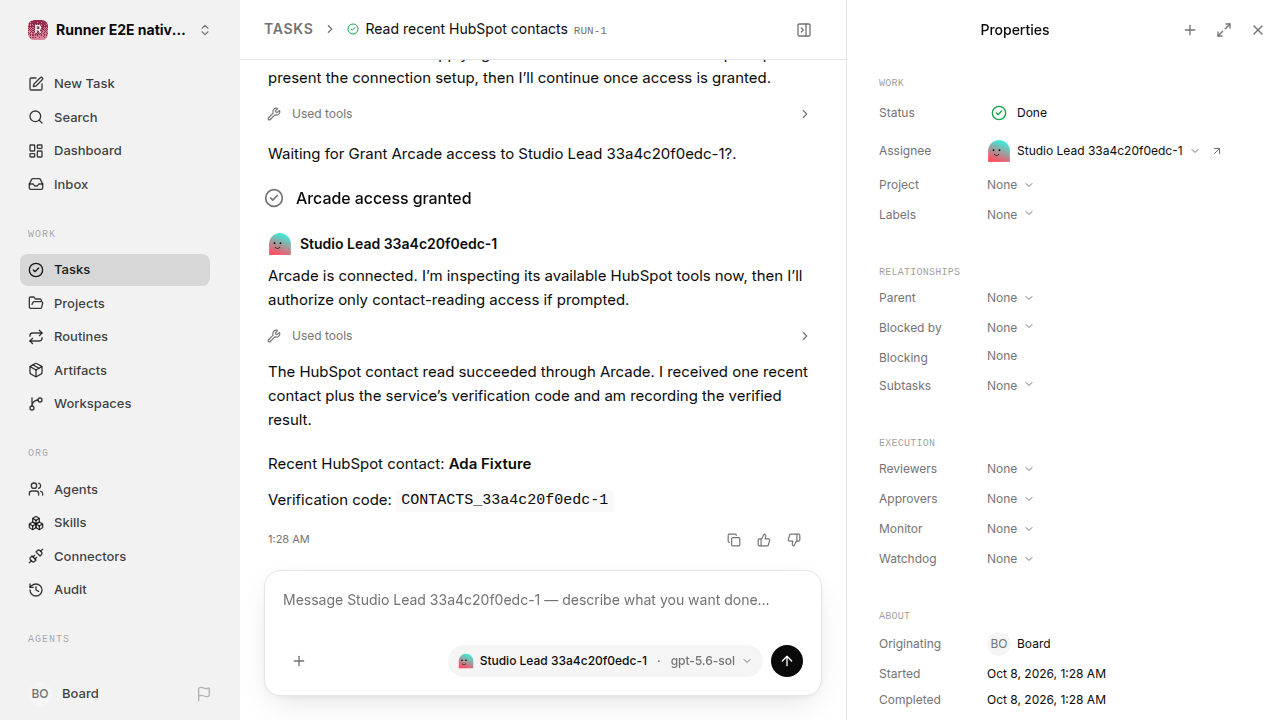Image resolution: width=1280 pixels, height=720 pixels.
Task: Click the flag icon next to Board
Action: coord(204,694)
